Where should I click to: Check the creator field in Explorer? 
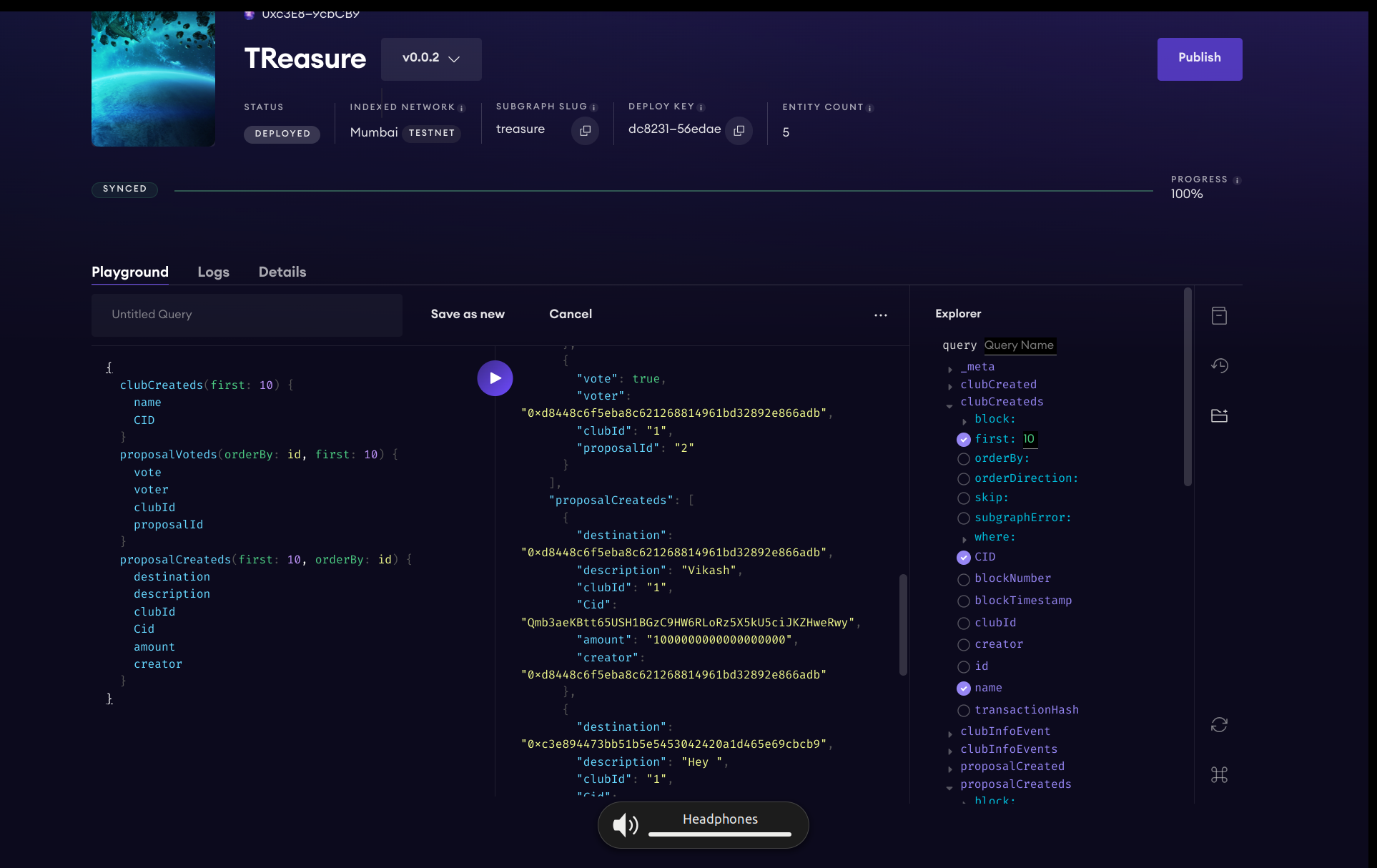(964, 645)
